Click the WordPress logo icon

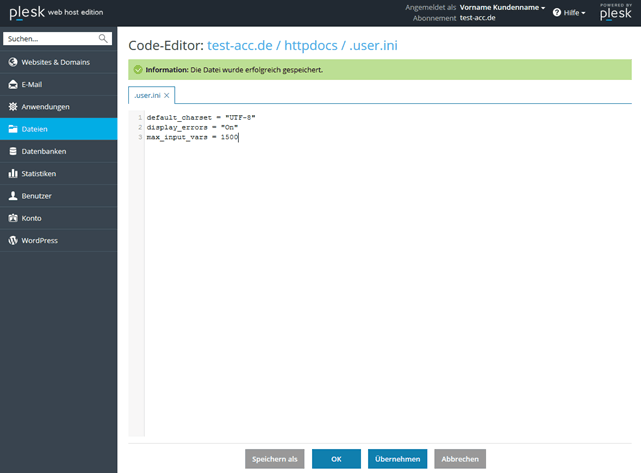pyautogui.click(x=13, y=240)
